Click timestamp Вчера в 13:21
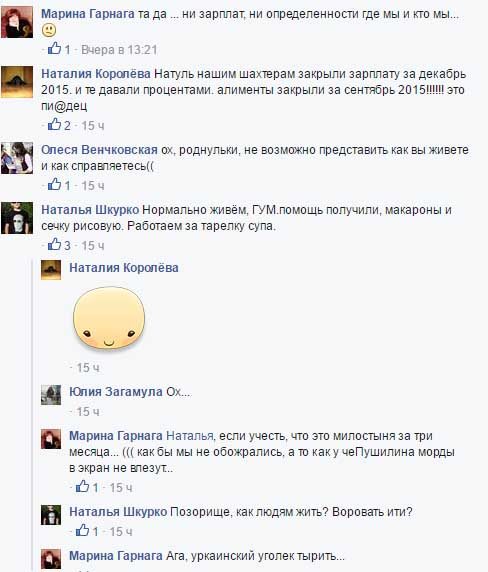 point(119,50)
